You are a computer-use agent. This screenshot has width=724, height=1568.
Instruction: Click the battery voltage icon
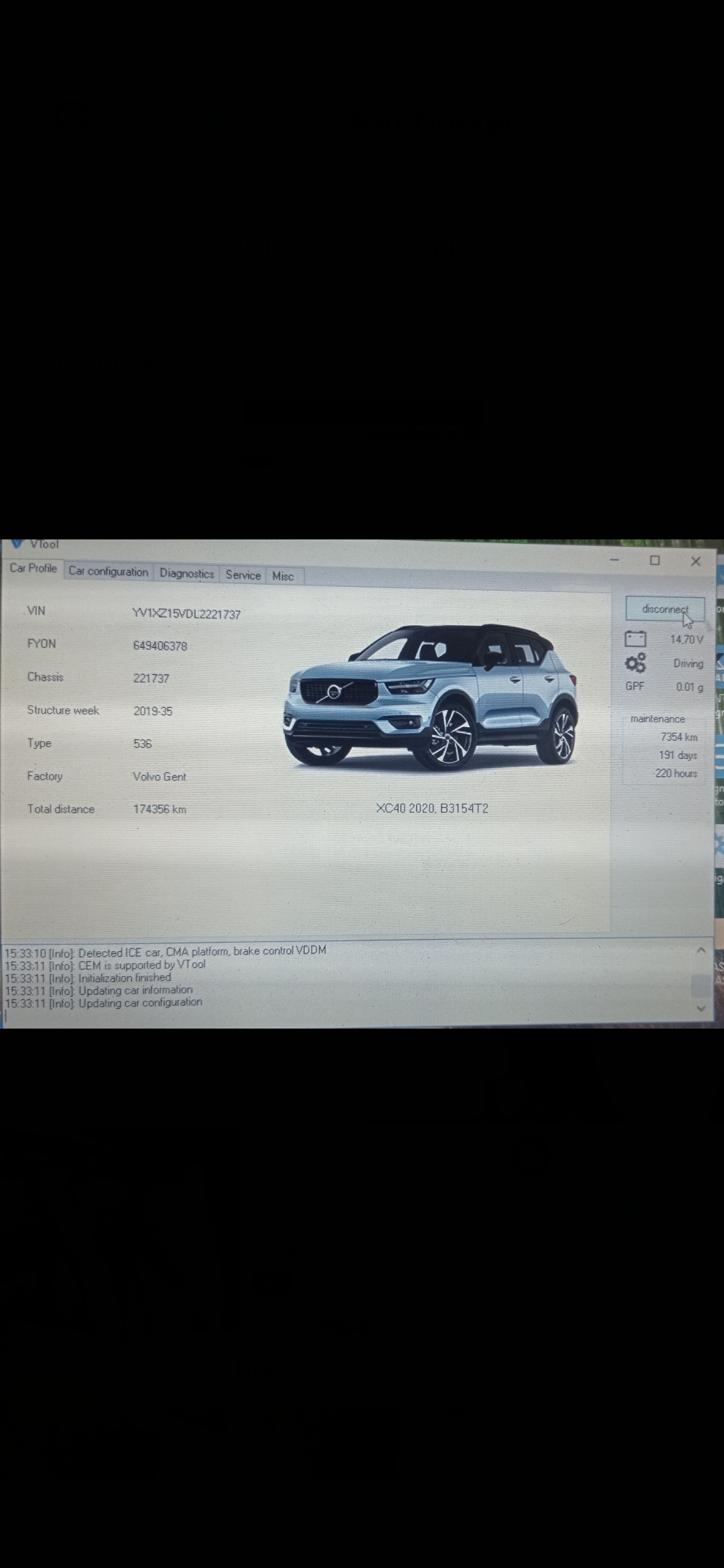coord(635,639)
